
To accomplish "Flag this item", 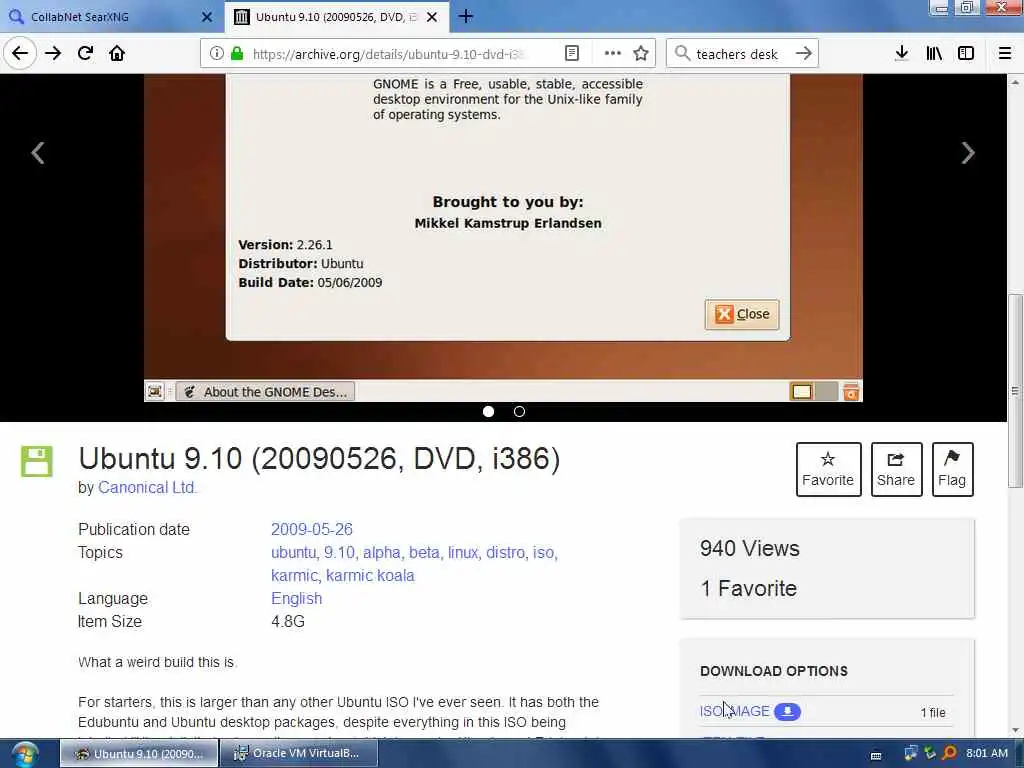I will tap(952, 469).
